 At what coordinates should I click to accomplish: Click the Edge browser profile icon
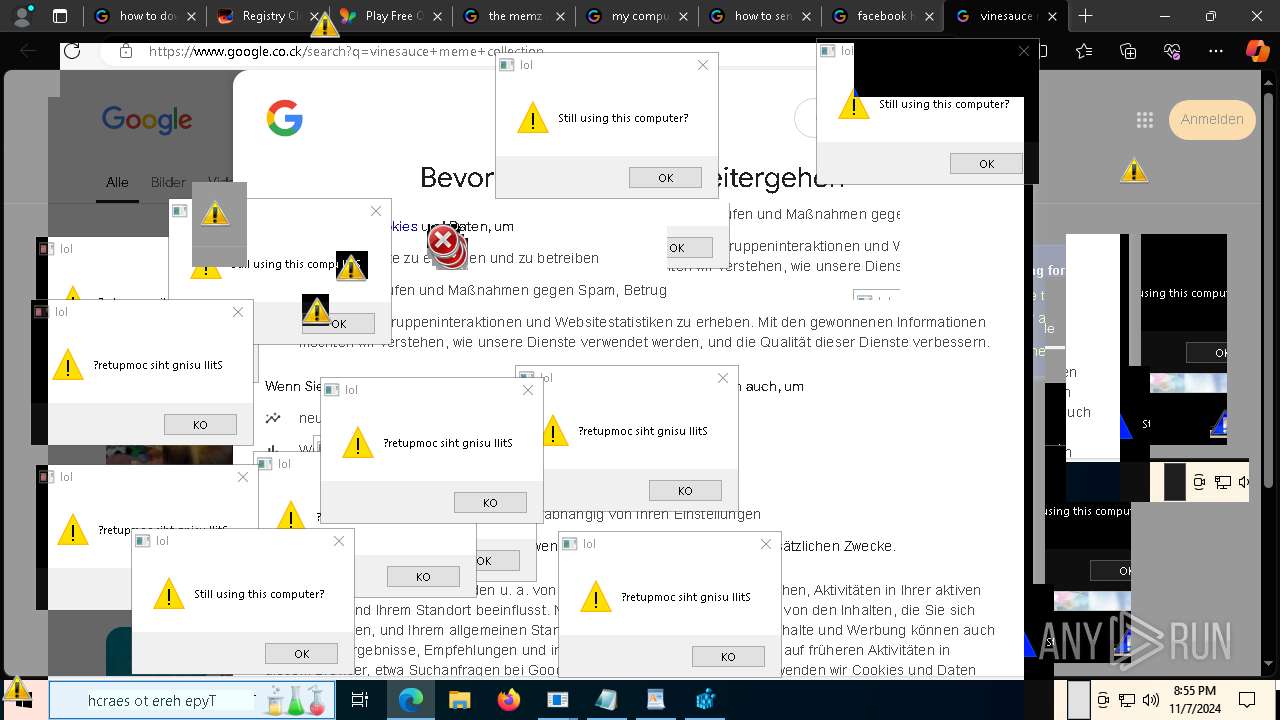click(22, 16)
